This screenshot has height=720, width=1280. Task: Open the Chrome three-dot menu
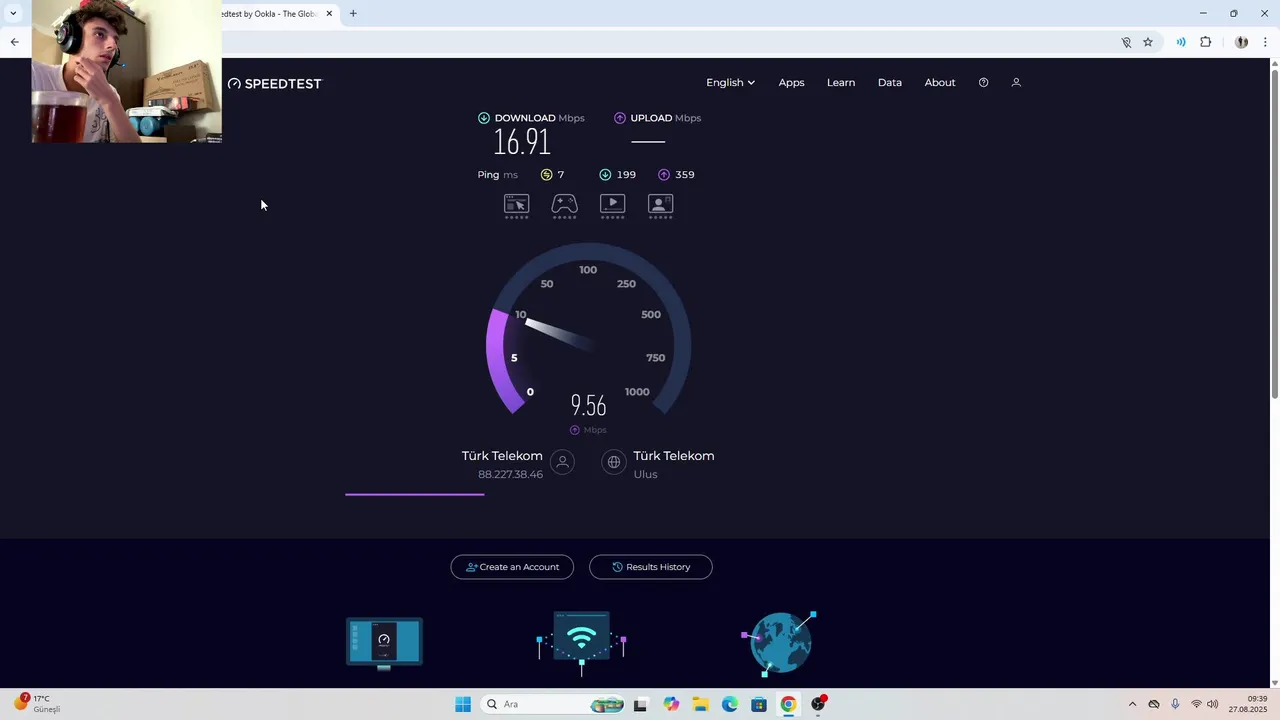coord(1265,42)
